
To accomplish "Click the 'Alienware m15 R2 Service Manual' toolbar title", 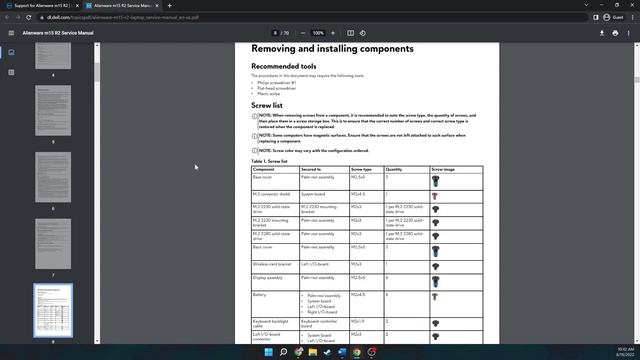I will click(58, 33).
